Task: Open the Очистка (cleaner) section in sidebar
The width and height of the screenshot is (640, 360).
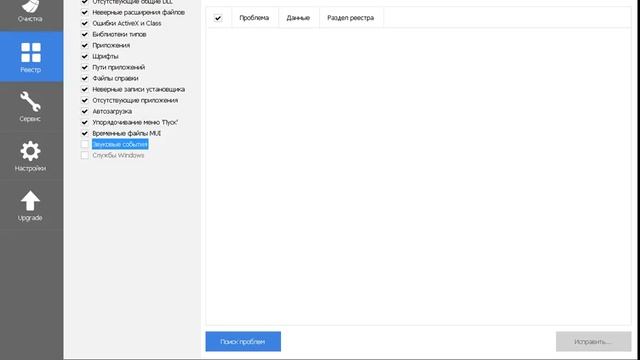Action: tap(30, 12)
